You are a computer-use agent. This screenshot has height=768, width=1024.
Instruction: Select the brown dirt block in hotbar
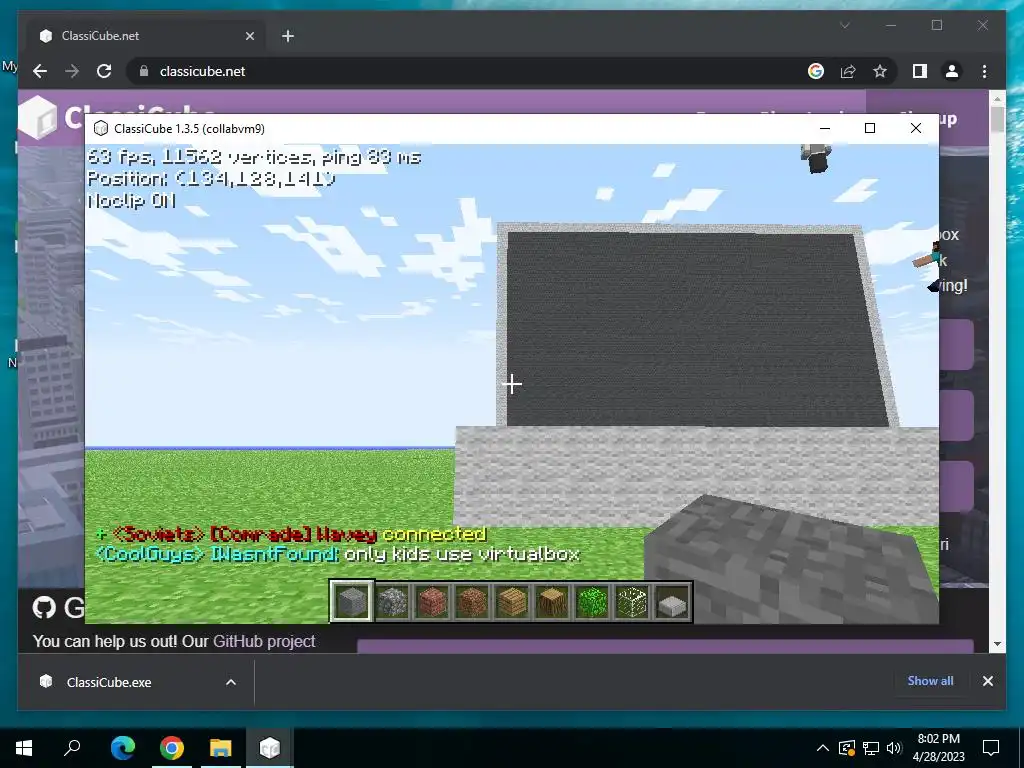point(472,601)
